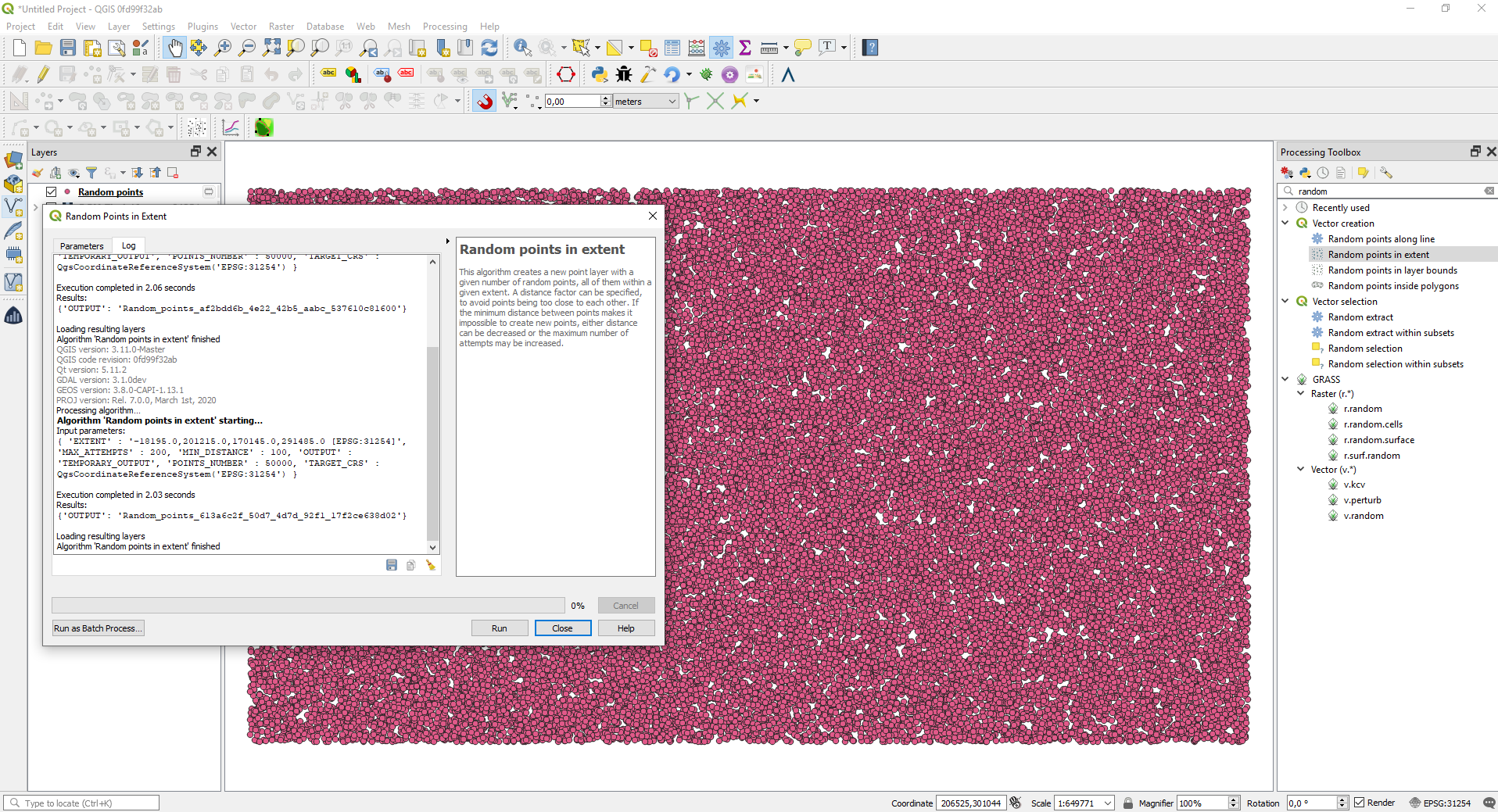1498x812 pixels.
Task: Click the Open Attribute Table icon
Action: [672, 48]
